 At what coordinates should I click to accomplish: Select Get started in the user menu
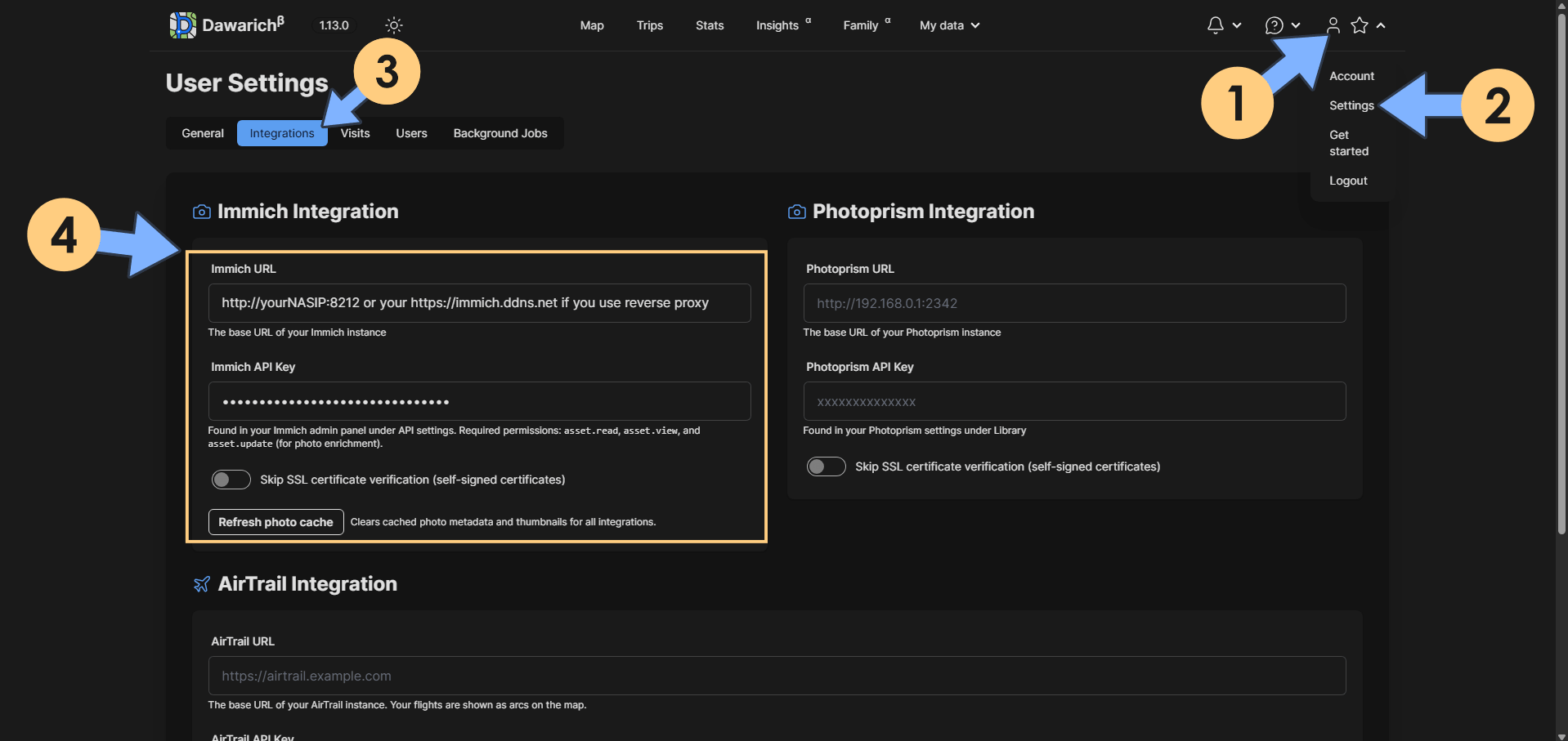1349,143
